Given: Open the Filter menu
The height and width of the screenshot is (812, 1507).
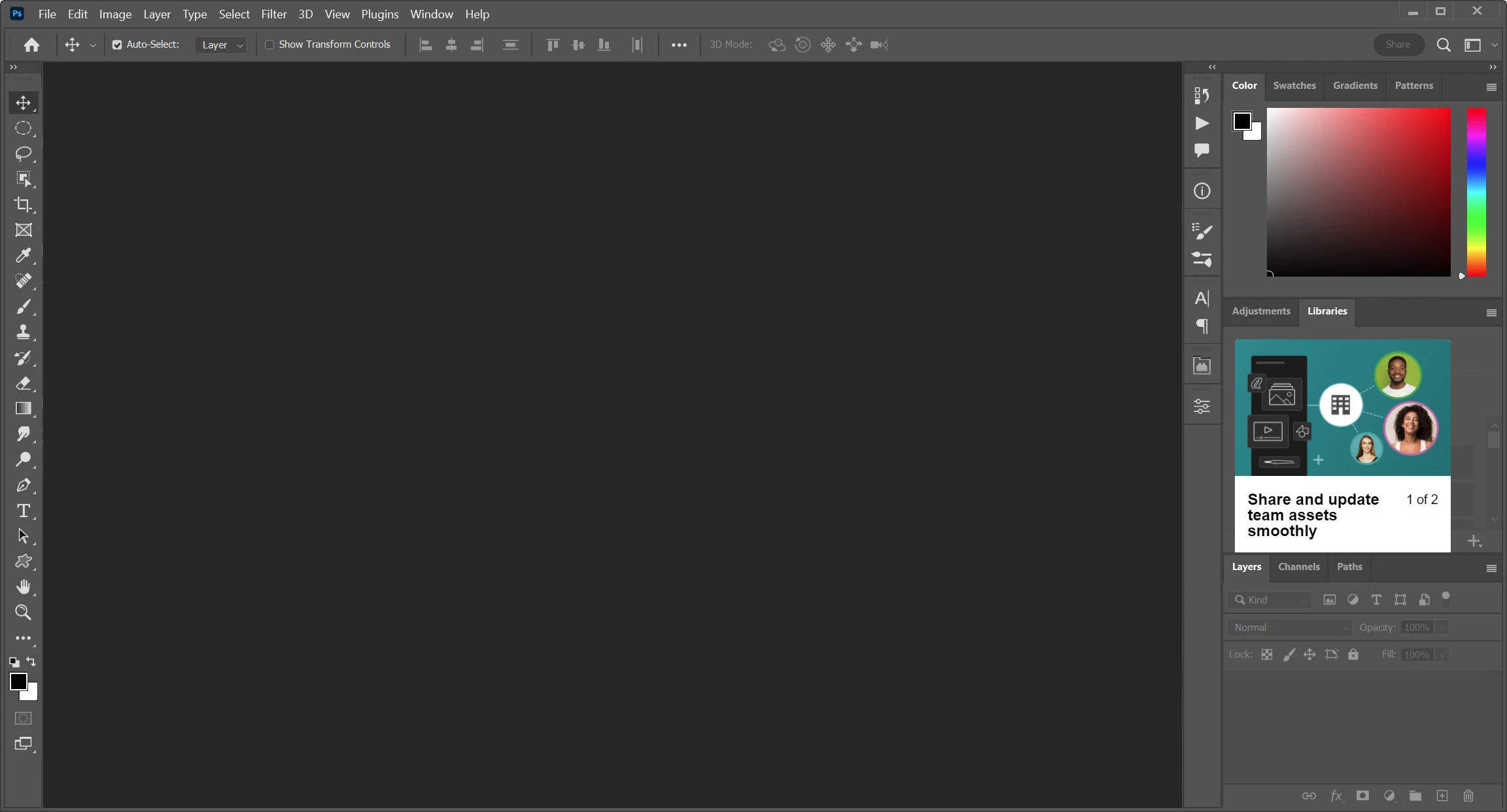Looking at the screenshot, I should tap(273, 14).
